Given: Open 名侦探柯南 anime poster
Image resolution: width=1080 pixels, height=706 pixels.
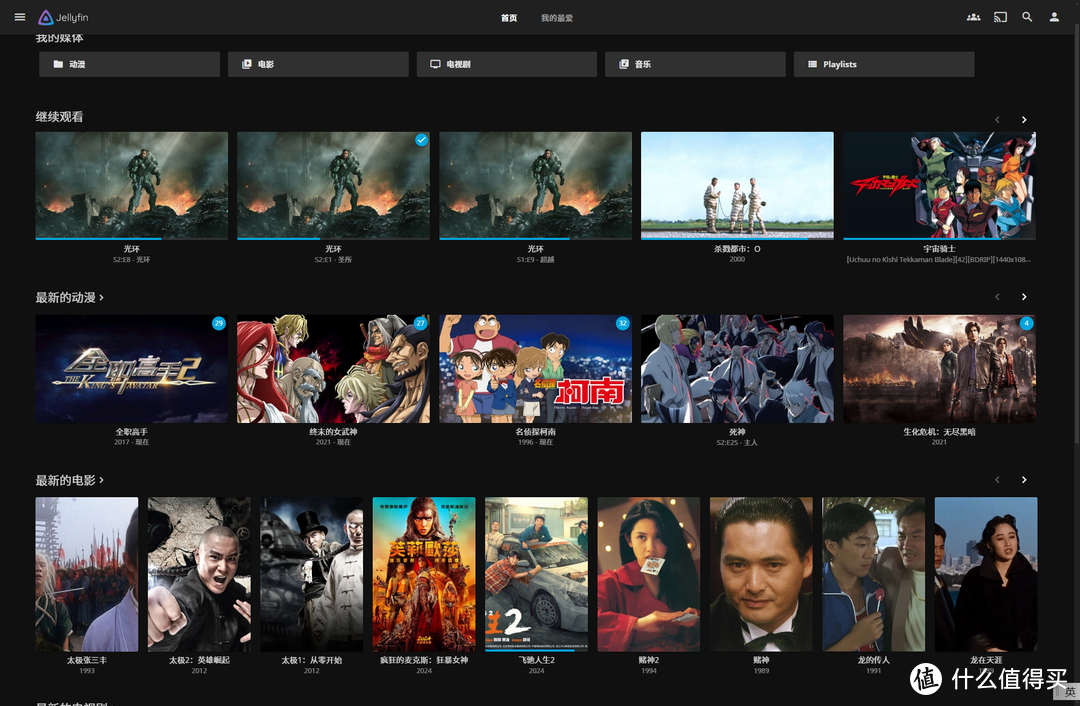Looking at the screenshot, I should (535, 368).
